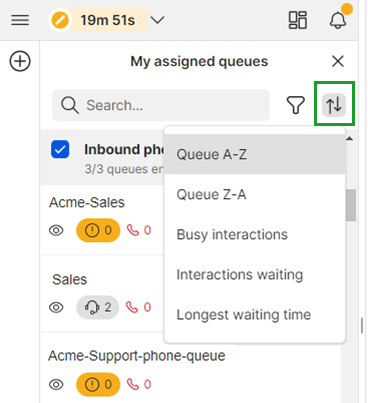Close the My assigned queues panel
The image size is (368, 403).
click(x=338, y=61)
